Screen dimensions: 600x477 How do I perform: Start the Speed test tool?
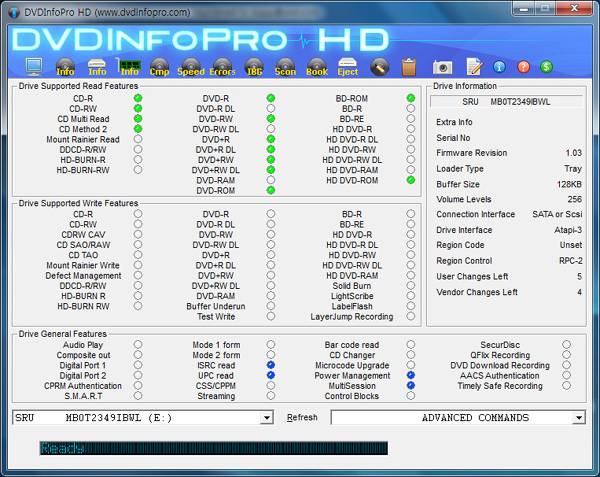pos(191,67)
